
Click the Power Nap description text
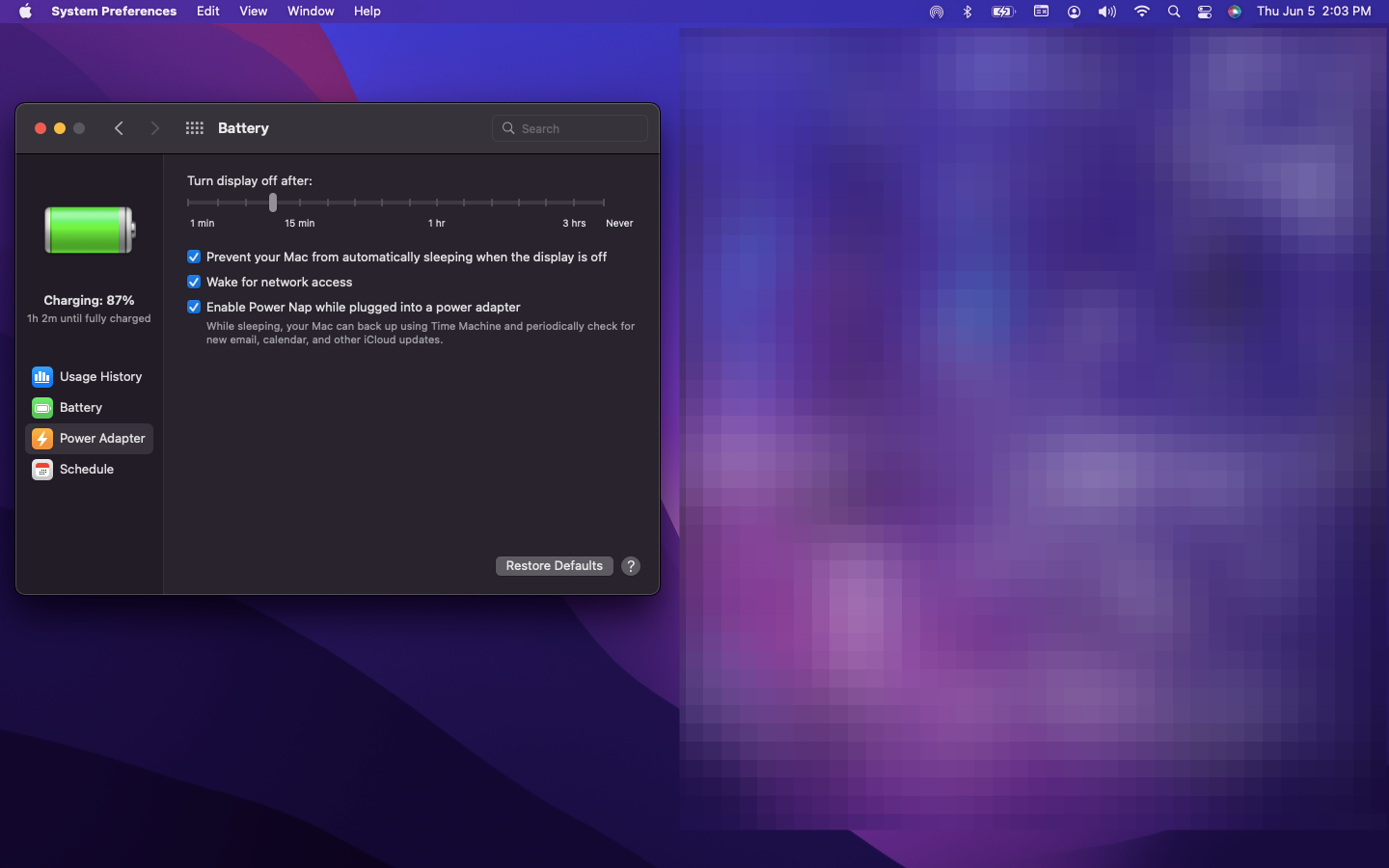coord(421,333)
